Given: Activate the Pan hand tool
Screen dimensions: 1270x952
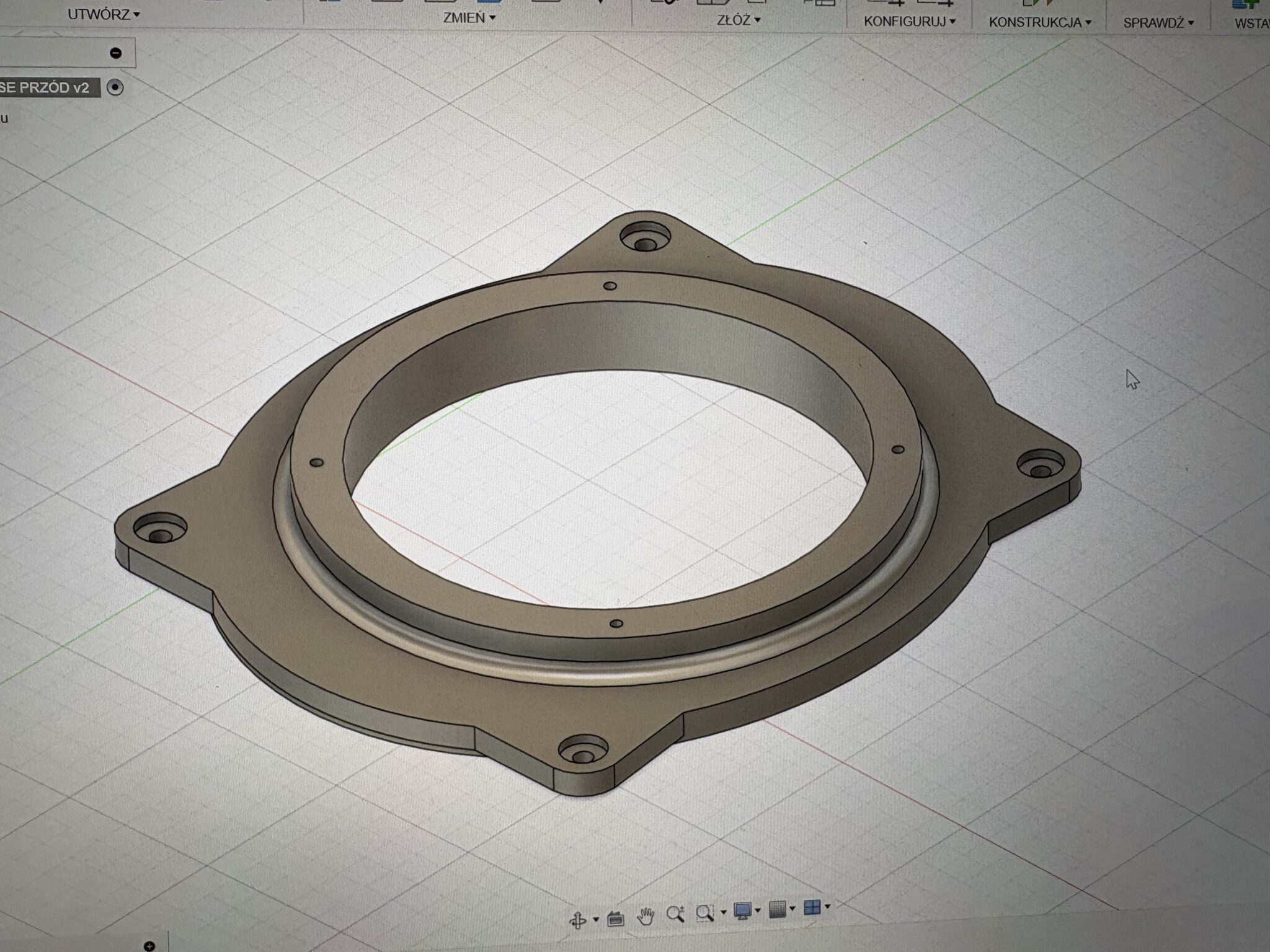Looking at the screenshot, I should 646,916.
